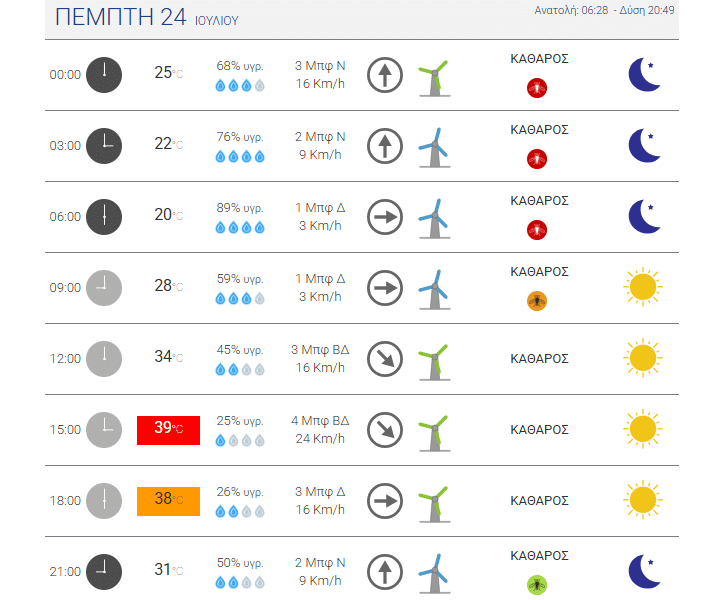
Task: Click the orange 38°C temperature box
Action: [169, 501]
